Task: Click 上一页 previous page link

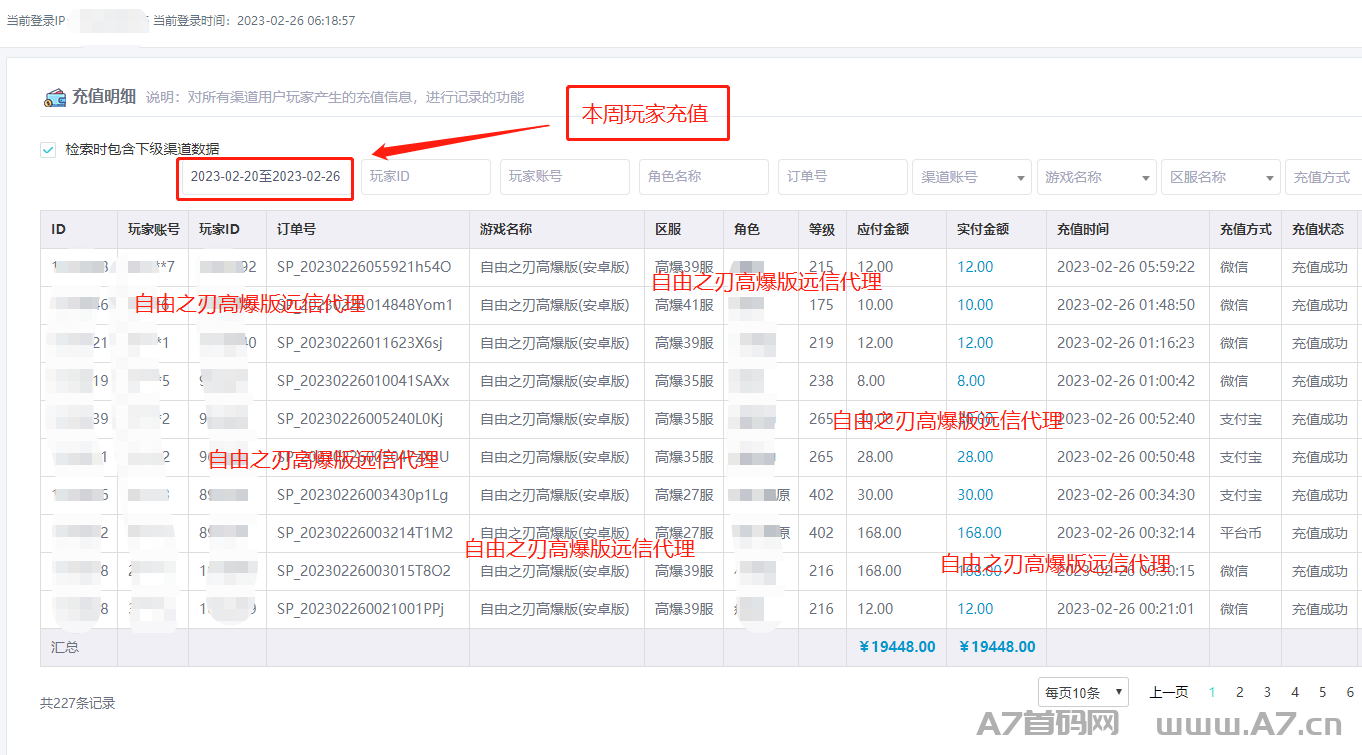Action: pyautogui.click(x=1168, y=692)
